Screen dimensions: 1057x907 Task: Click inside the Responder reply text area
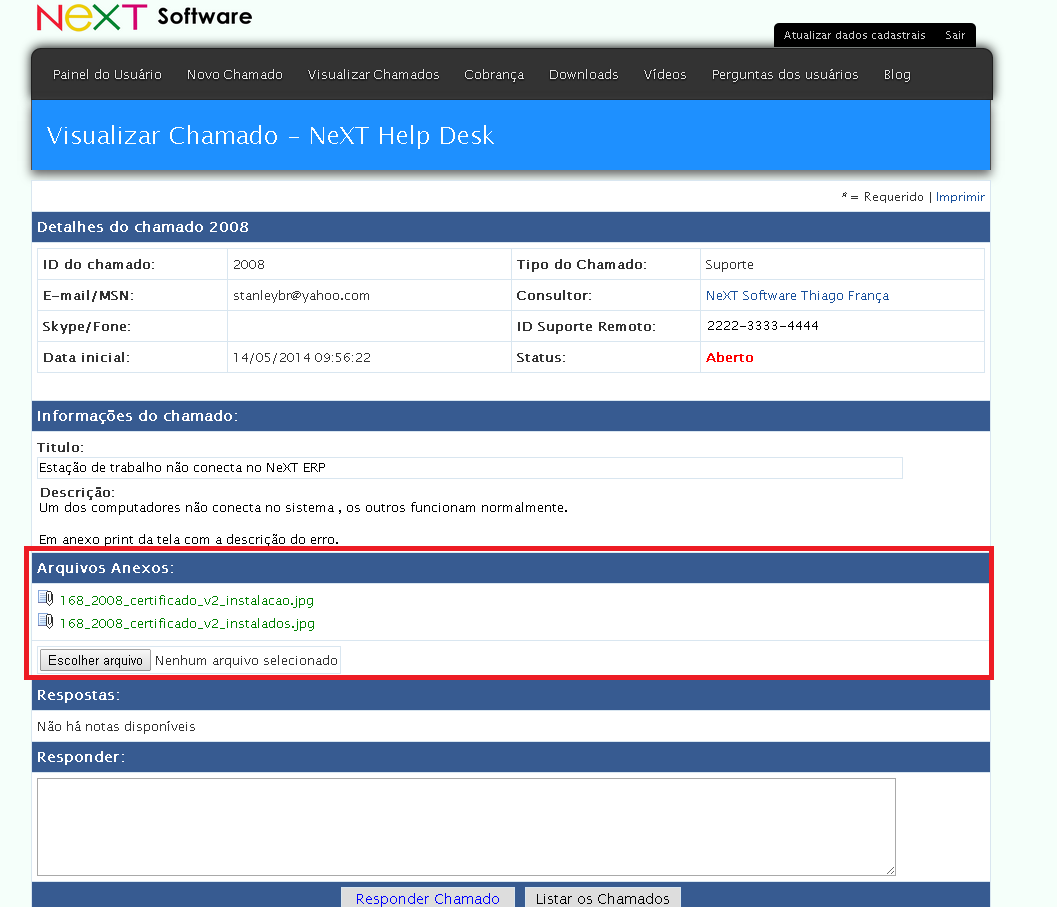[x=465, y=827]
